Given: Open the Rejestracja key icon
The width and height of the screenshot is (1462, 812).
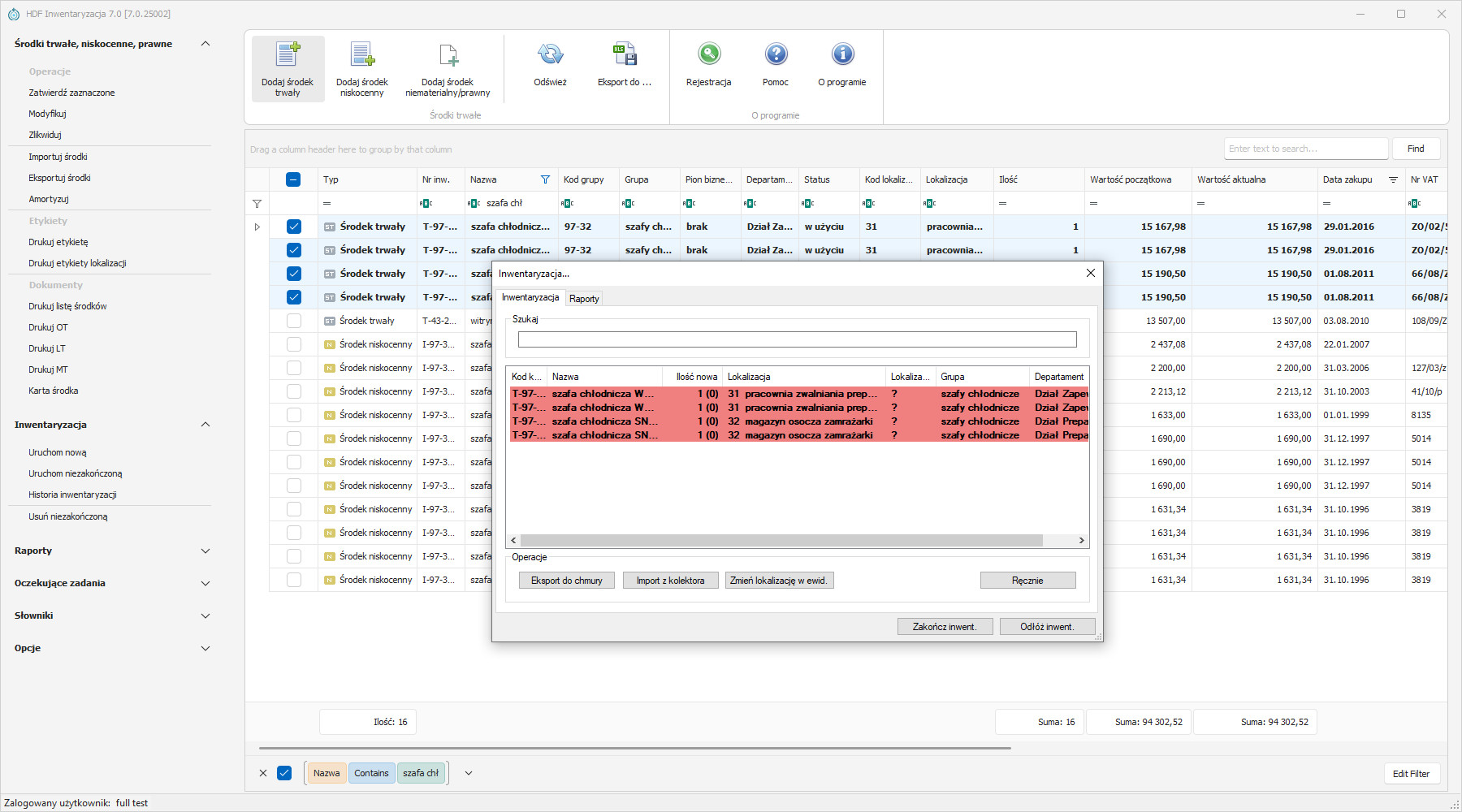Looking at the screenshot, I should (x=708, y=54).
